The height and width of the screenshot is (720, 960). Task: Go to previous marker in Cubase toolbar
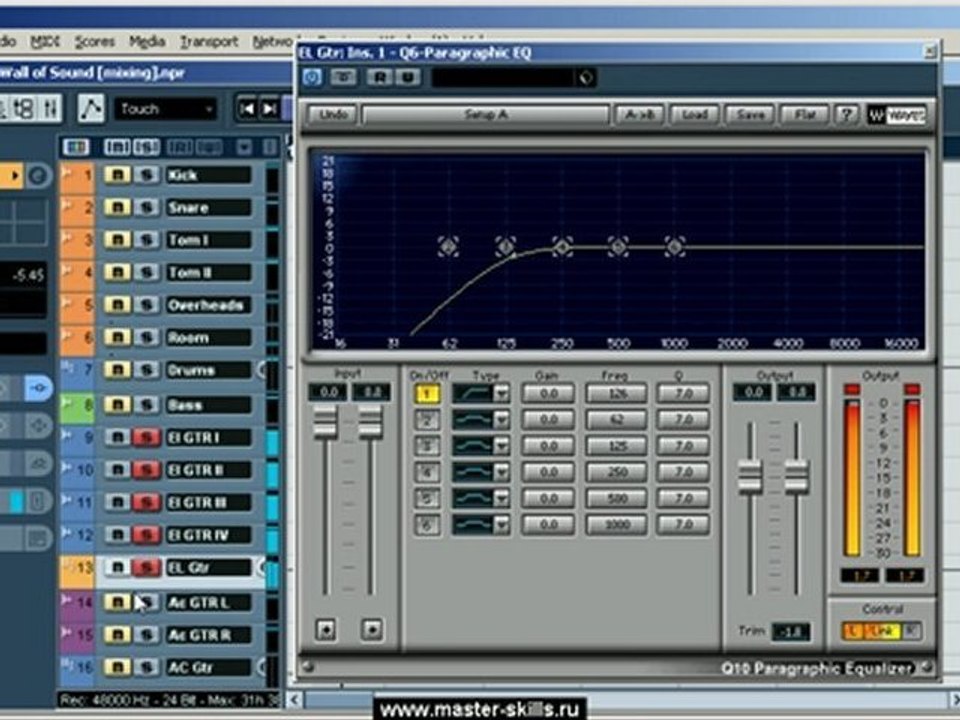[247, 109]
